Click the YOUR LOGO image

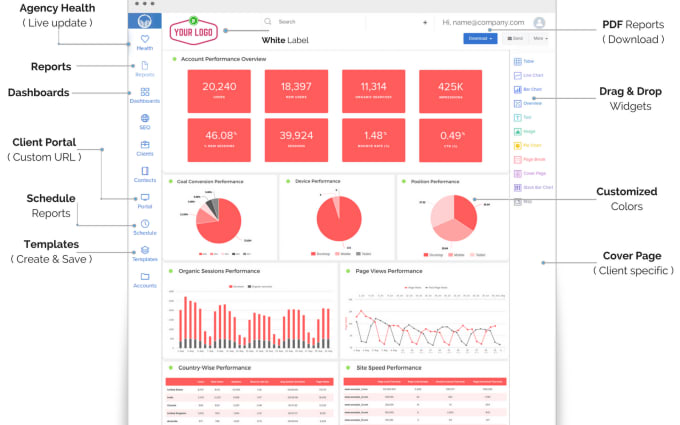pos(193,31)
